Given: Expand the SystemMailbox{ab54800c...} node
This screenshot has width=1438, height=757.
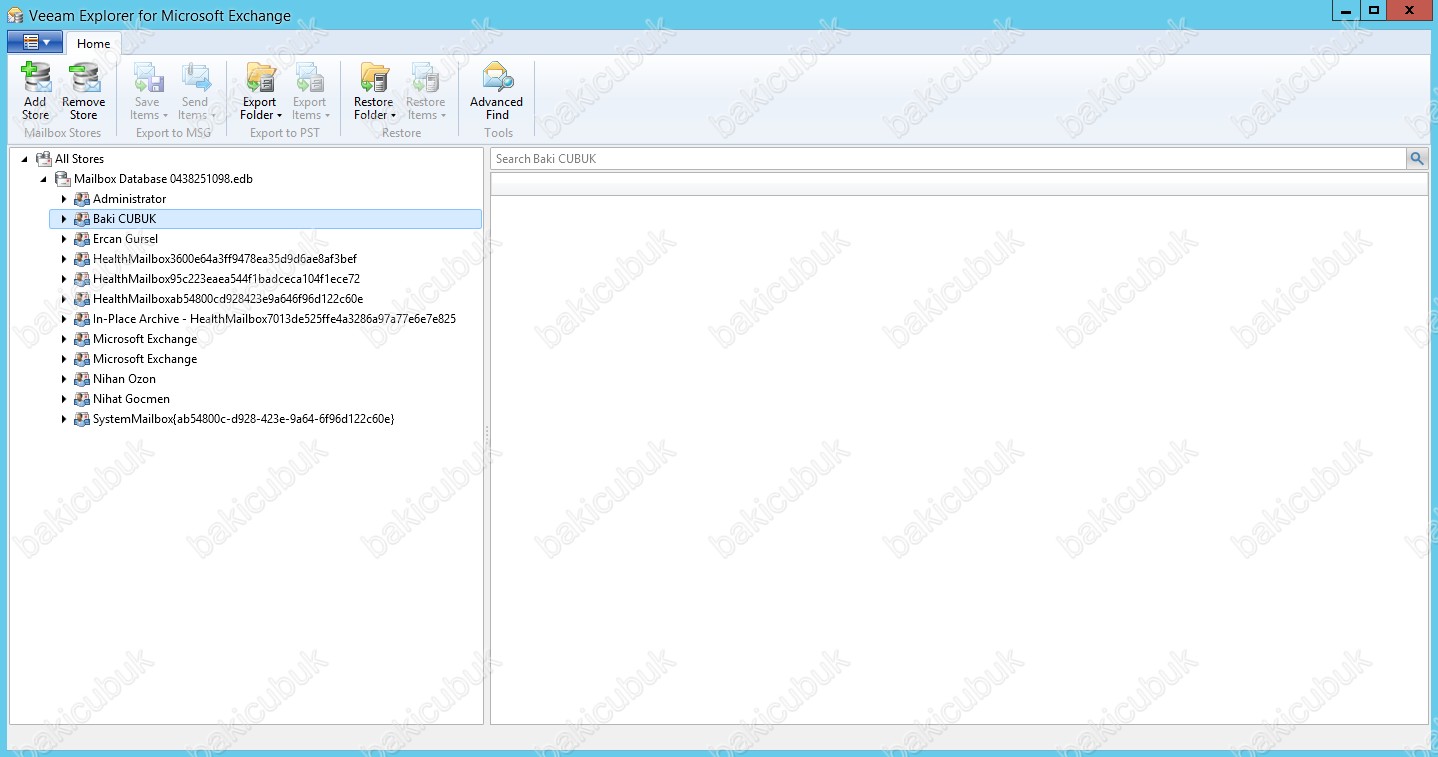Looking at the screenshot, I should [x=64, y=419].
